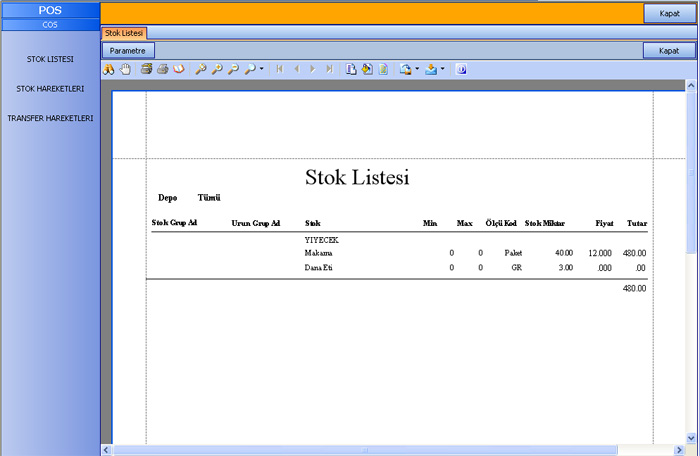Click the gray printer print icon
Viewport: 700px width, 456px height.
162,69
